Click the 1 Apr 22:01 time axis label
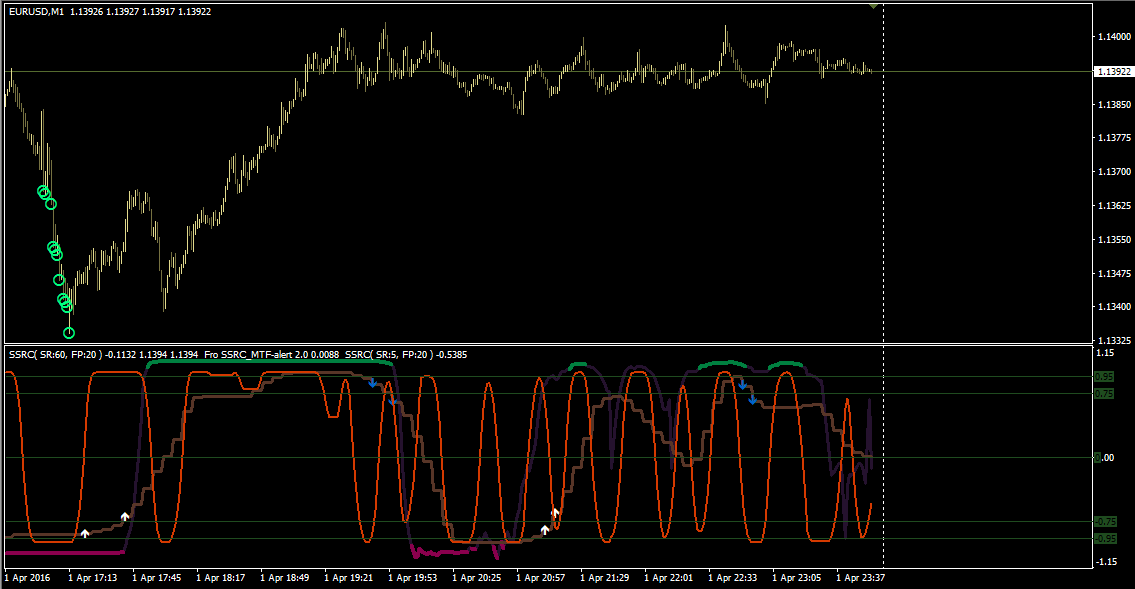1135x589 pixels. [x=668, y=578]
